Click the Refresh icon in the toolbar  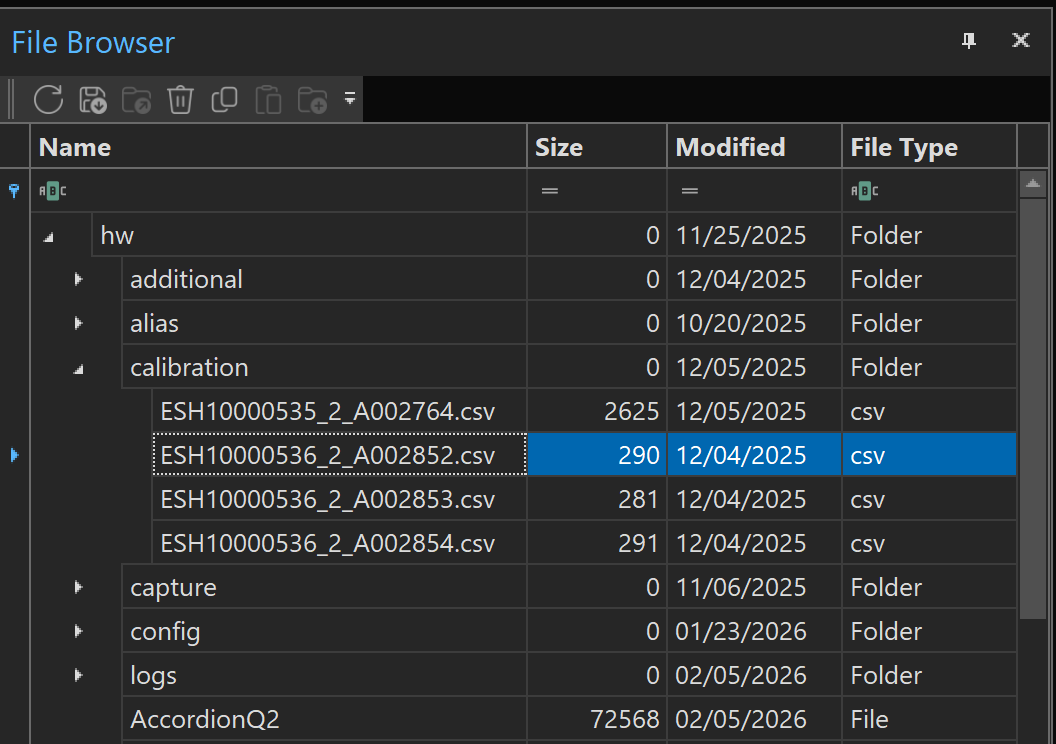(48, 99)
